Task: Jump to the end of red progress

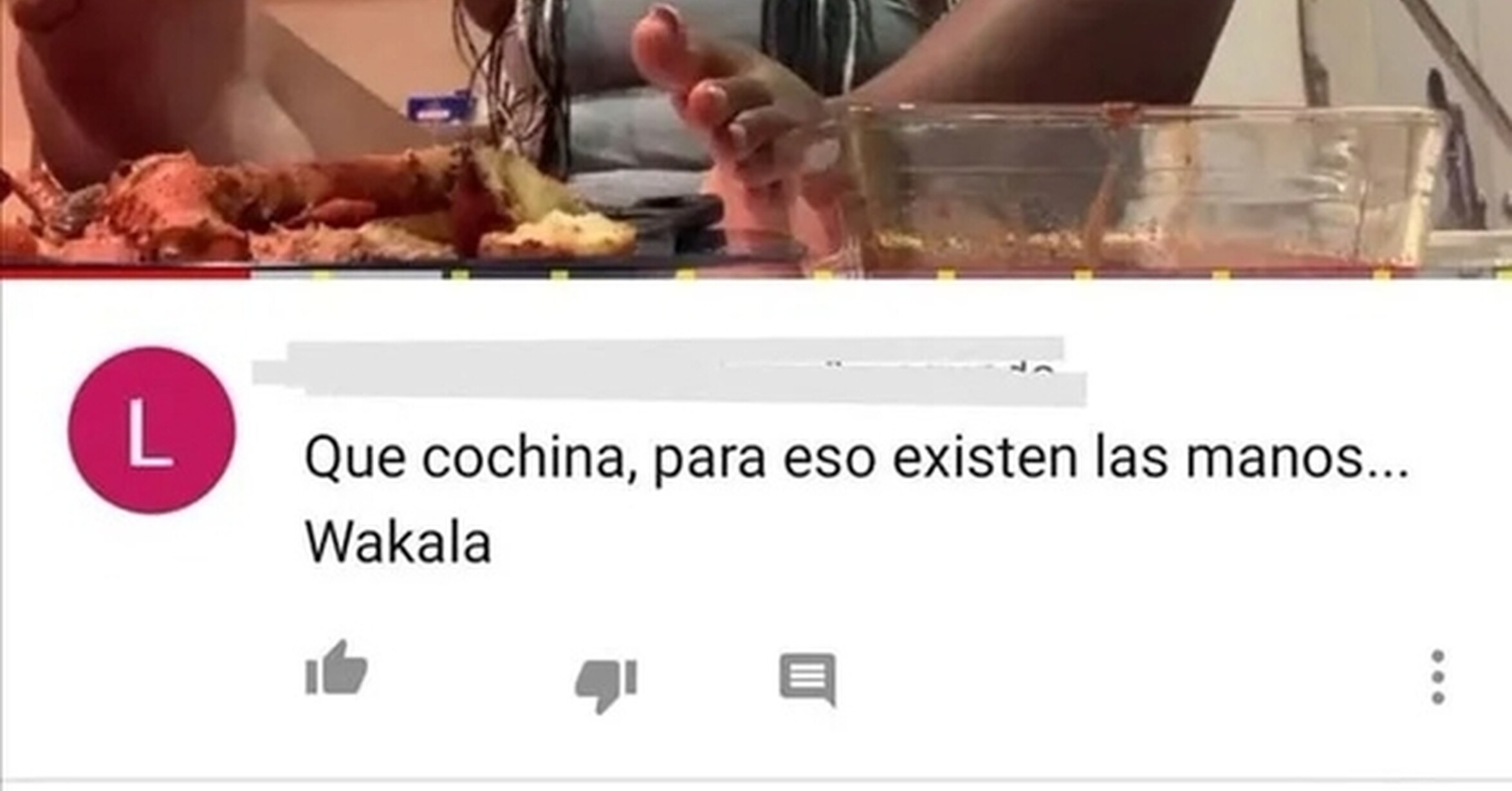Action: [x=248, y=273]
